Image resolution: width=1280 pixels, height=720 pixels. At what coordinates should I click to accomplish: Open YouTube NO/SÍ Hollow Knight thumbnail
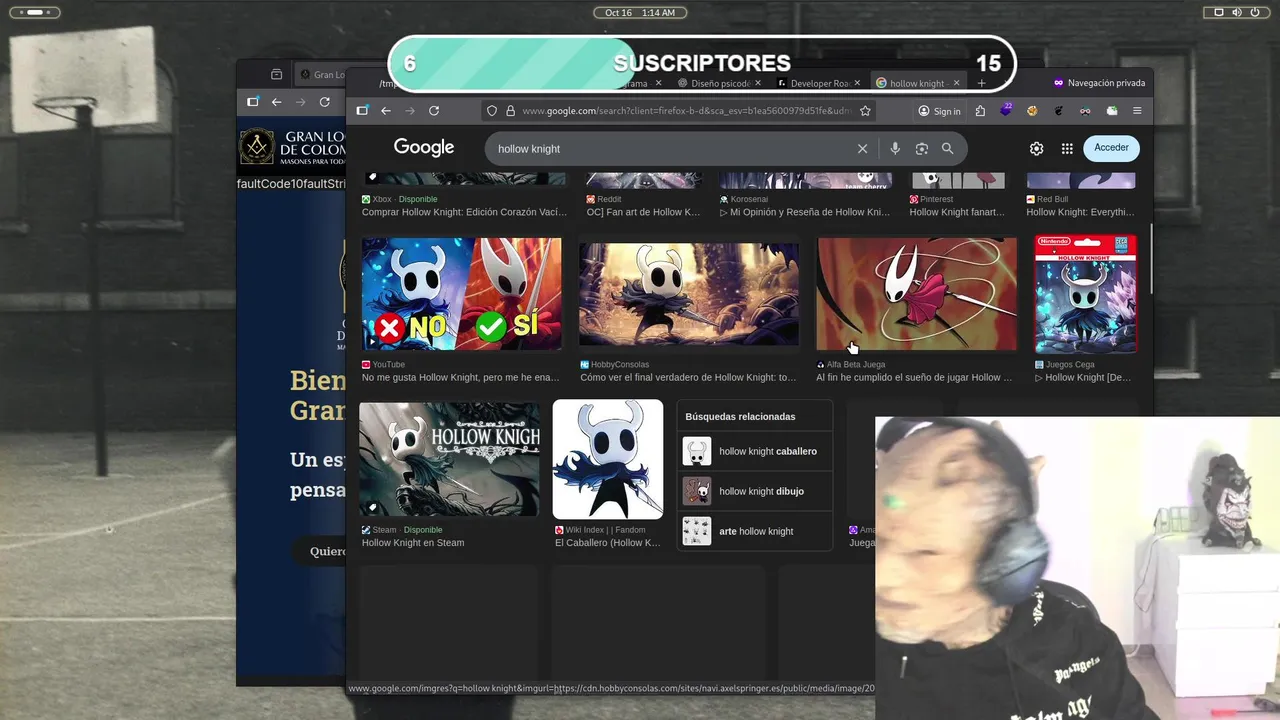(461, 294)
